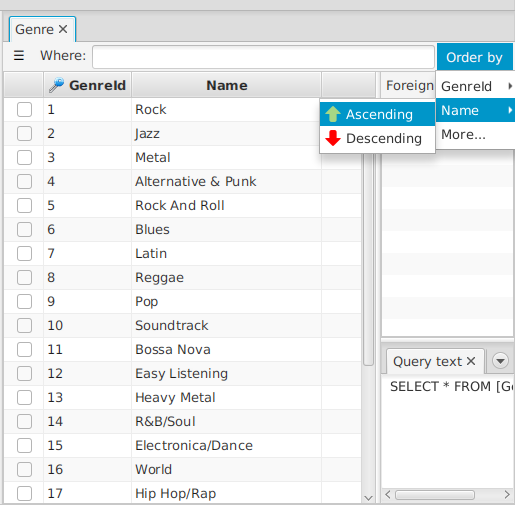Click the Foreign column header
The image size is (515, 505).
[x=409, y=85]
